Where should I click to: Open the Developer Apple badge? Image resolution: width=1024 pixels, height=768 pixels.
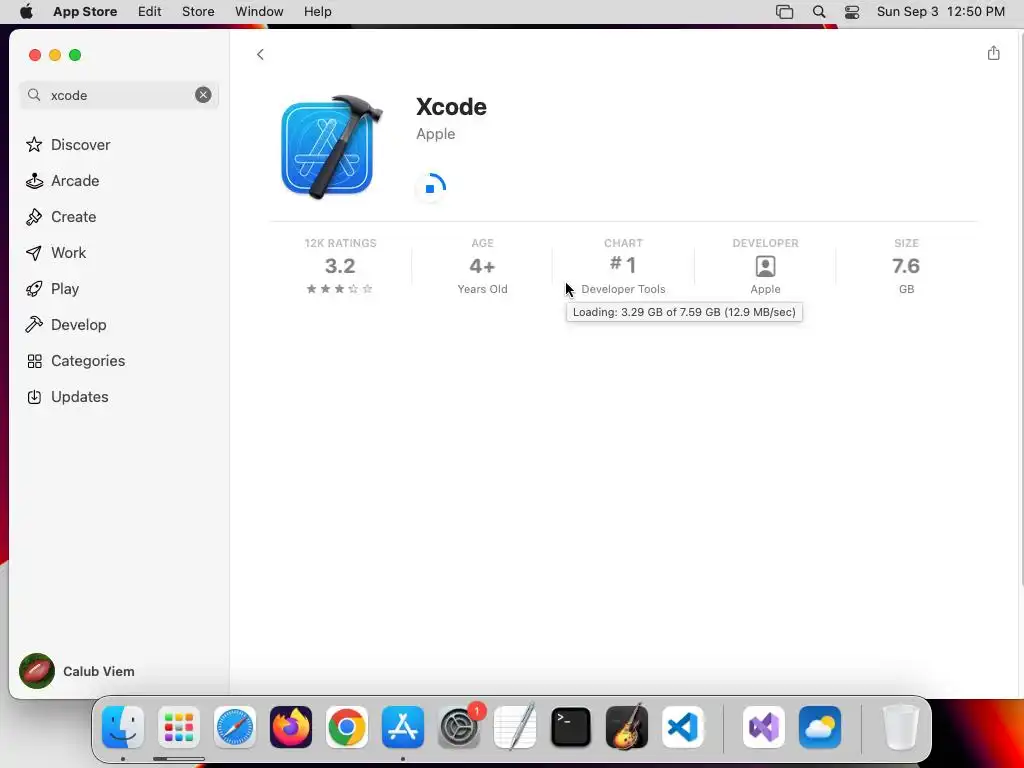[x=765, y=266]
